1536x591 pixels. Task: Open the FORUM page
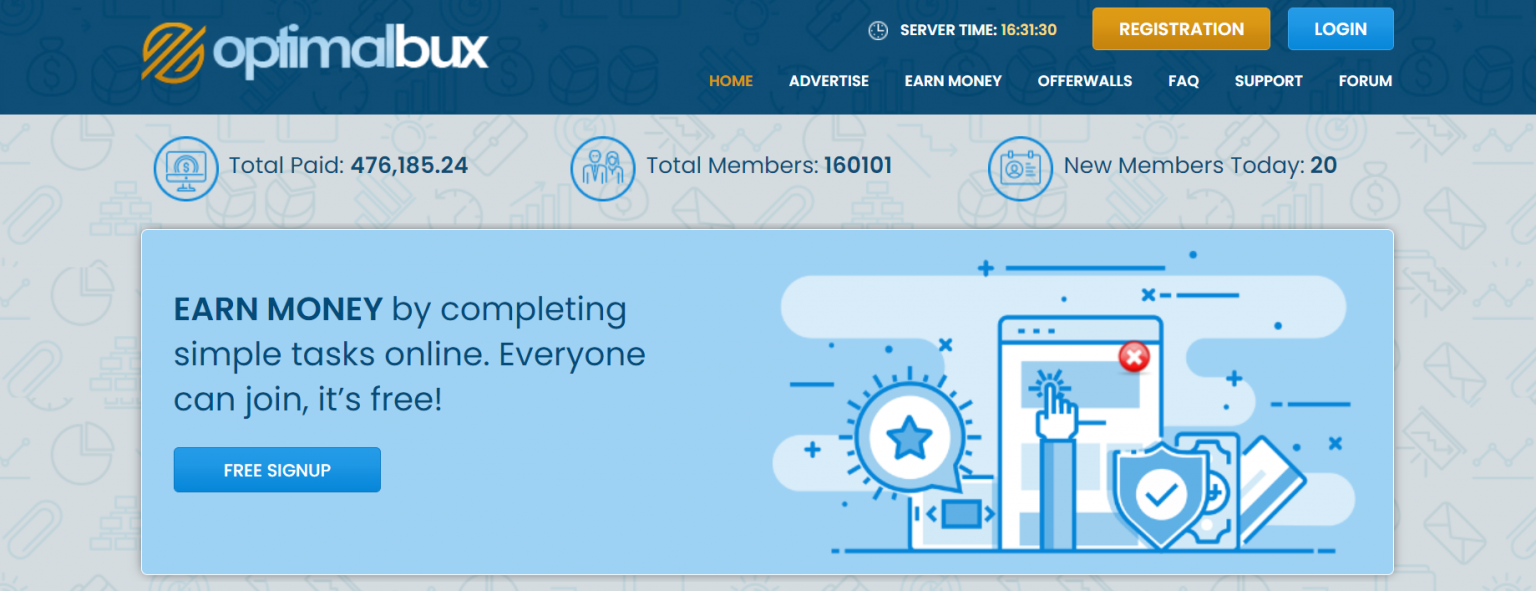[1365, 81]
